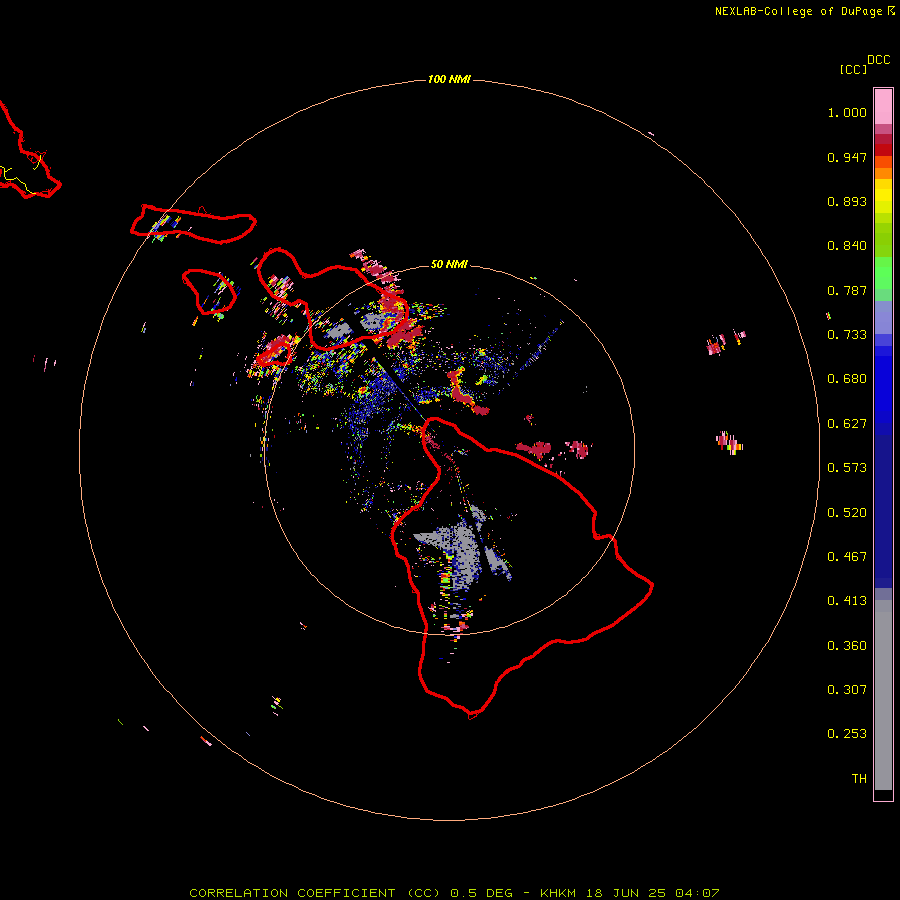Click the 0.893 value on the color scale

(847, 201)
